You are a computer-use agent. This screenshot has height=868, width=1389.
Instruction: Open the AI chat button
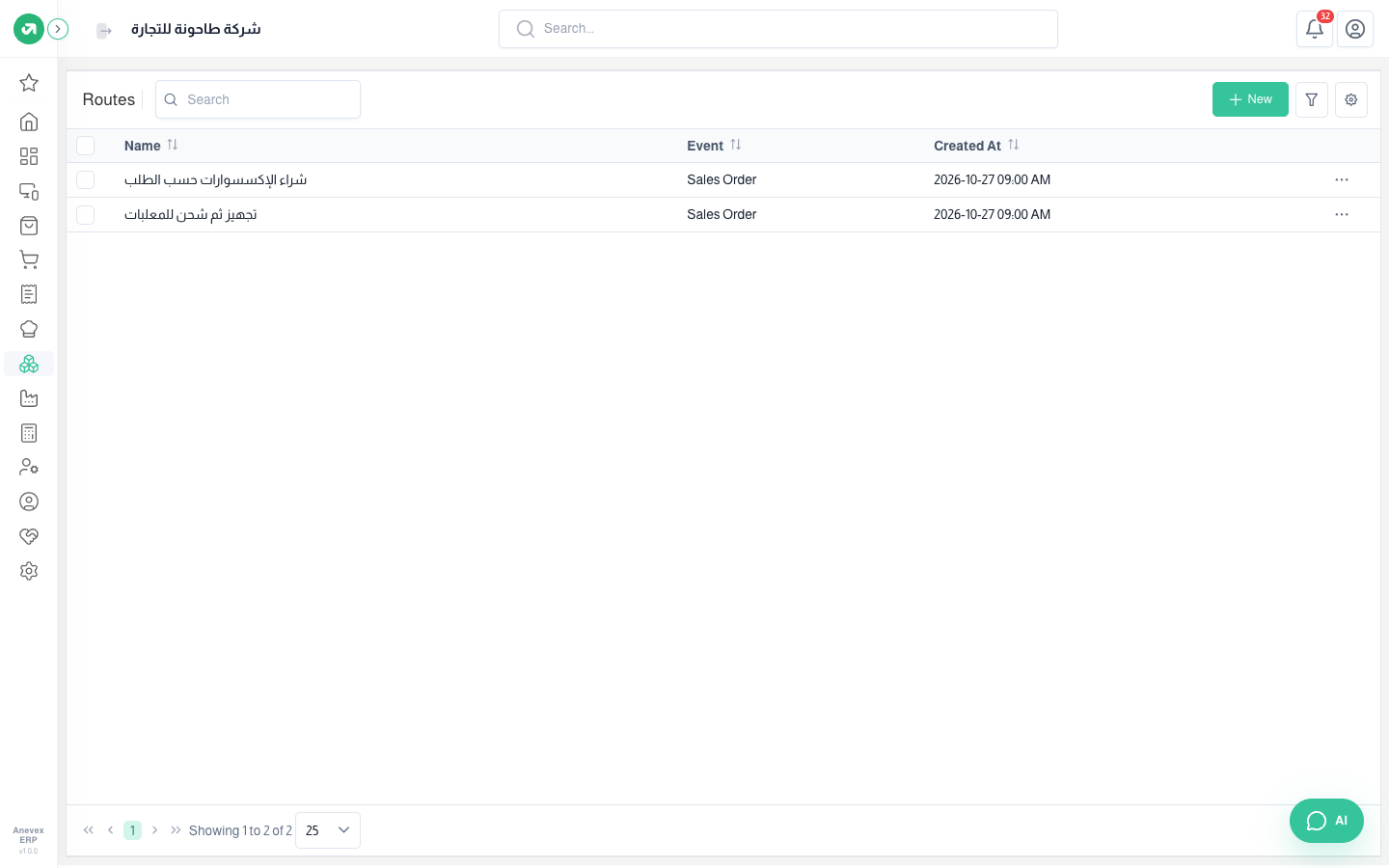click(x=1326, y=821)
